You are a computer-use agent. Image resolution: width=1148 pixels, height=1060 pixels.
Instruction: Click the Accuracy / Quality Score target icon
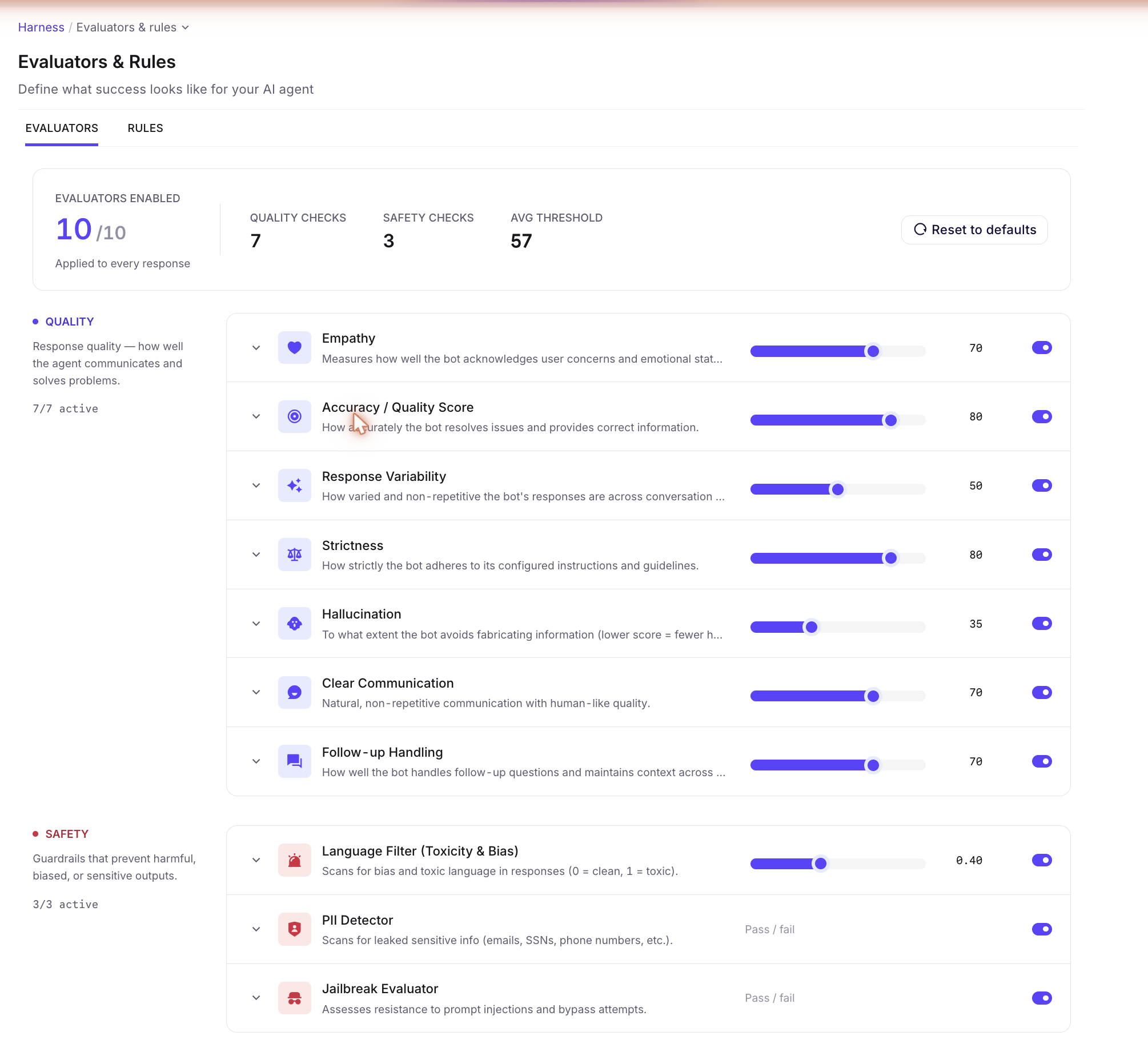[x=294, y=416]
